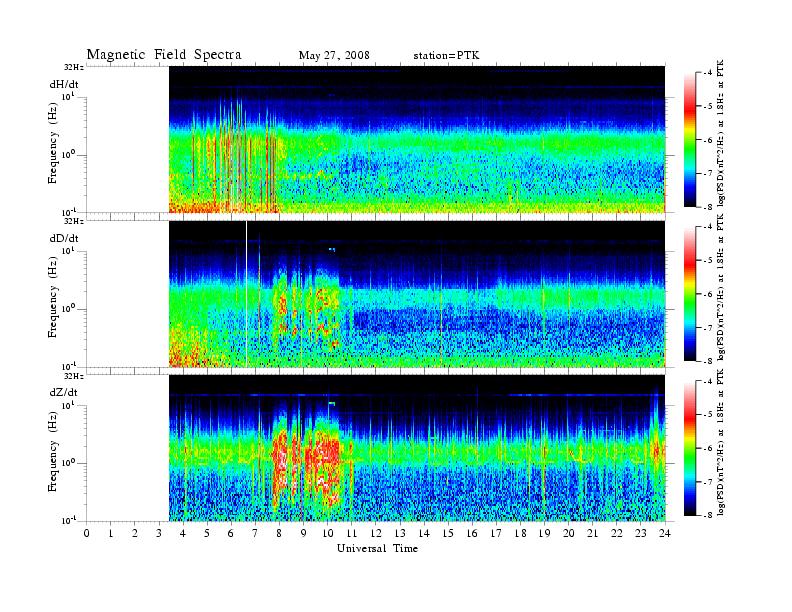Click hour tick label "12" on time axis
The image size is (792, 612).
[x=376, y=533]
